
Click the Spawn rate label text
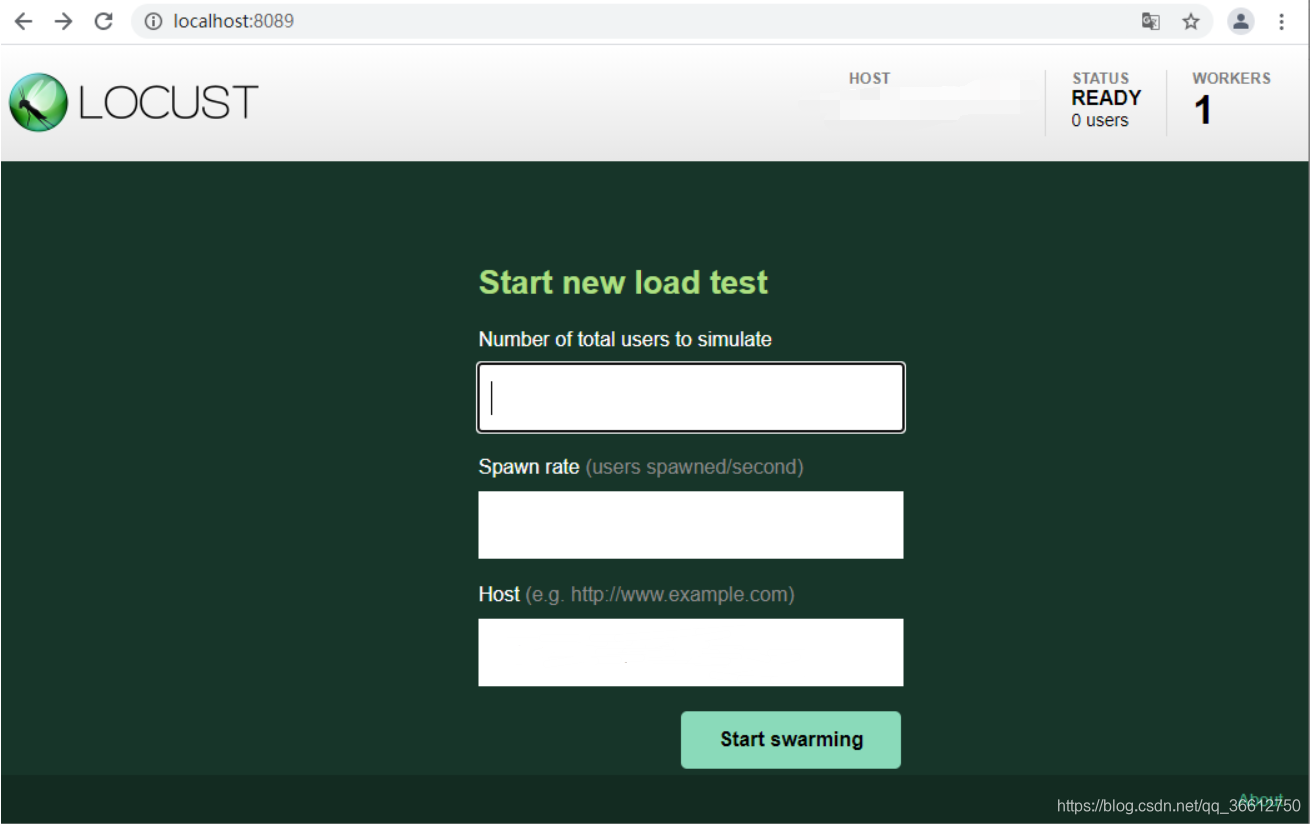pos(529,467)
